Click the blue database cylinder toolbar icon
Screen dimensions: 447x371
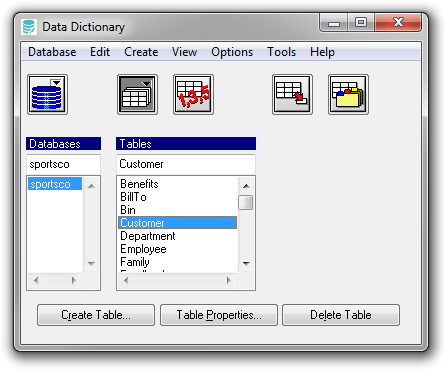47,95
